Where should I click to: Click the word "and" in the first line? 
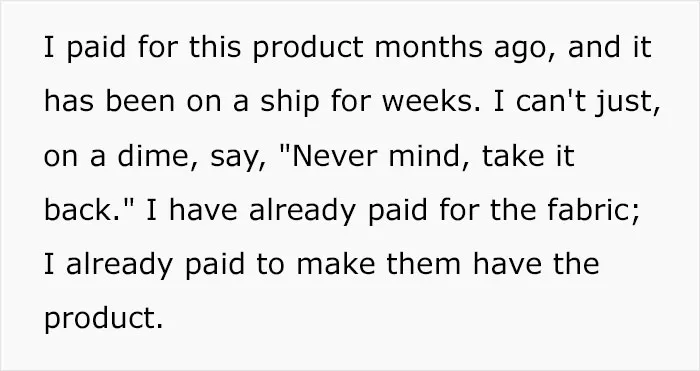point(594,47)
